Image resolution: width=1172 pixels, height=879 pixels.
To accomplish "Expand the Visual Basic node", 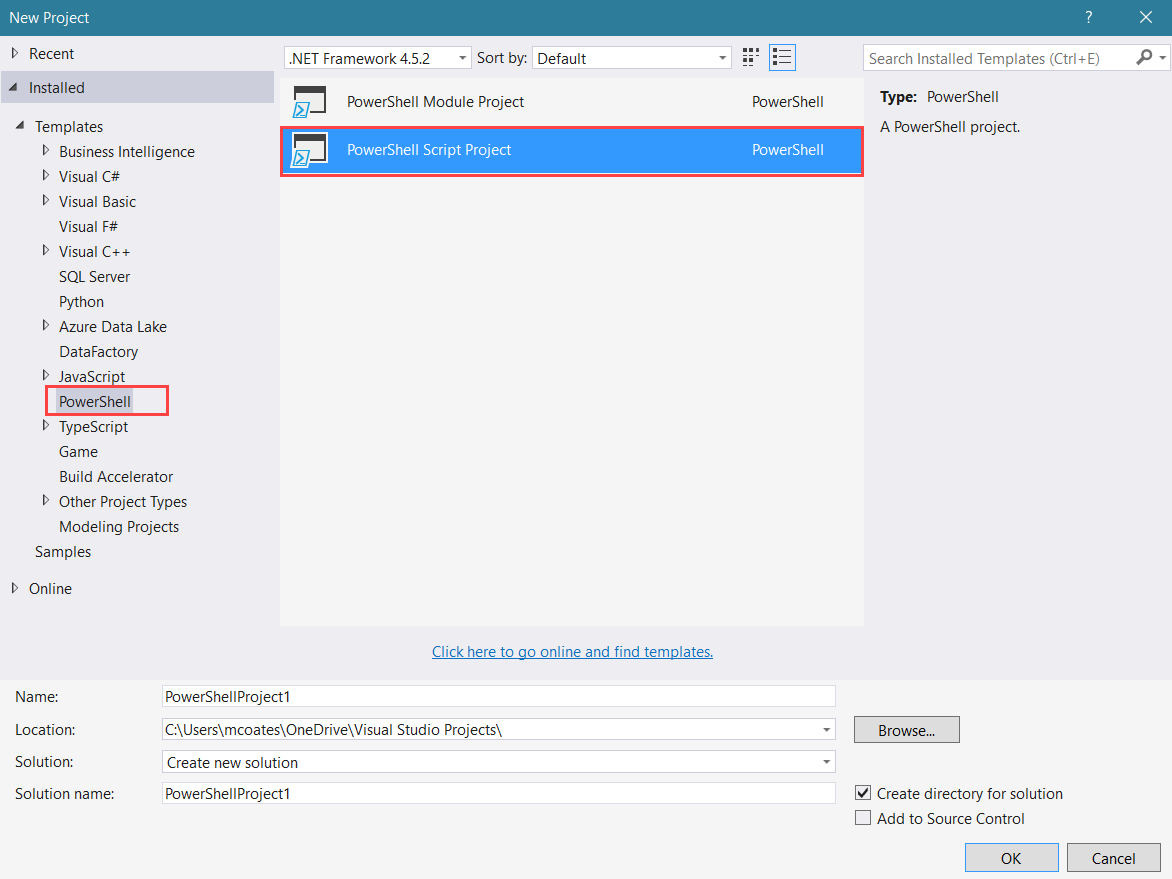I will [46, 200].
